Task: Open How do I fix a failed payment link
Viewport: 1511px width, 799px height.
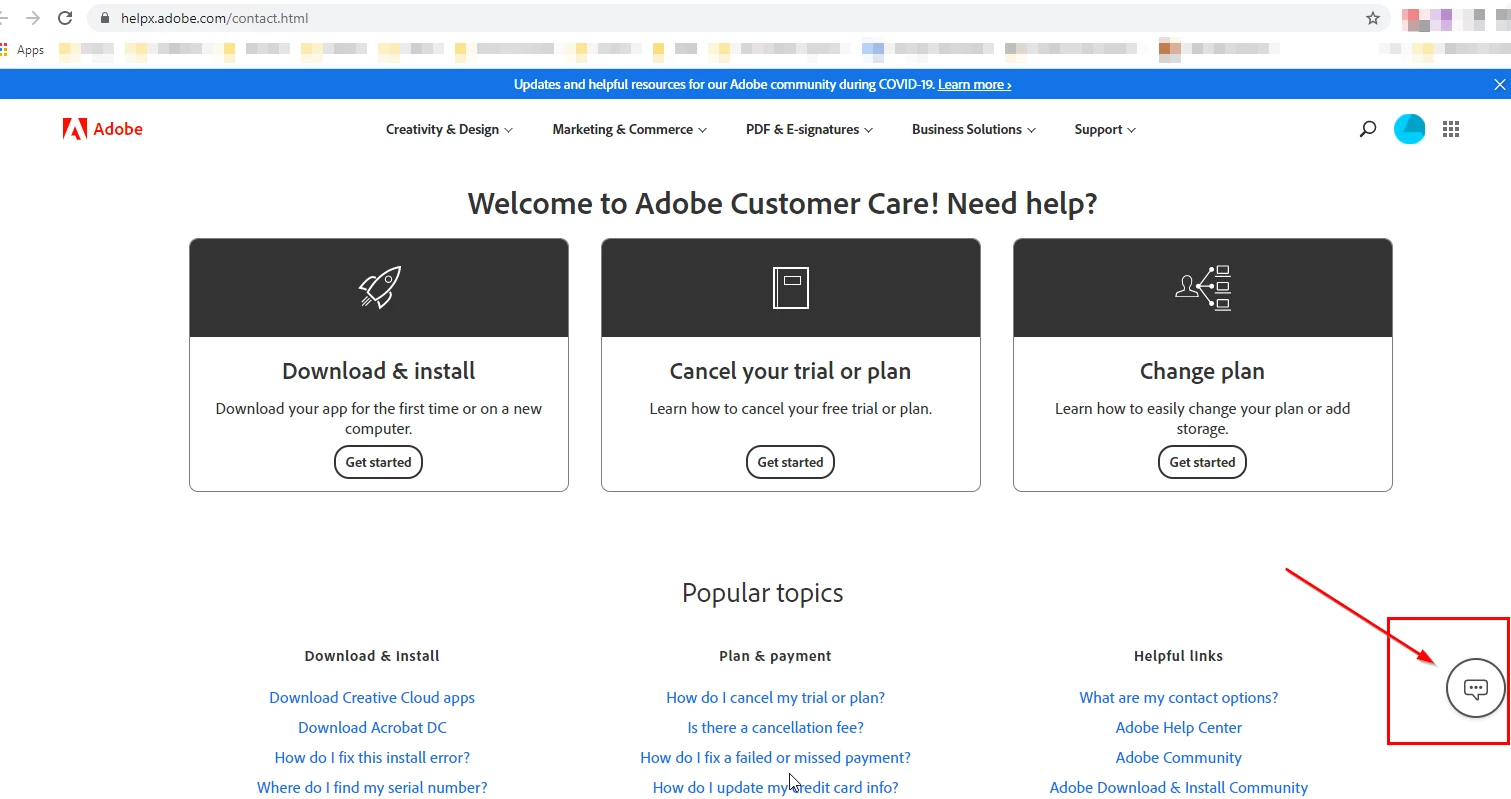Action: pyautogui.click(x=776, y=758)
